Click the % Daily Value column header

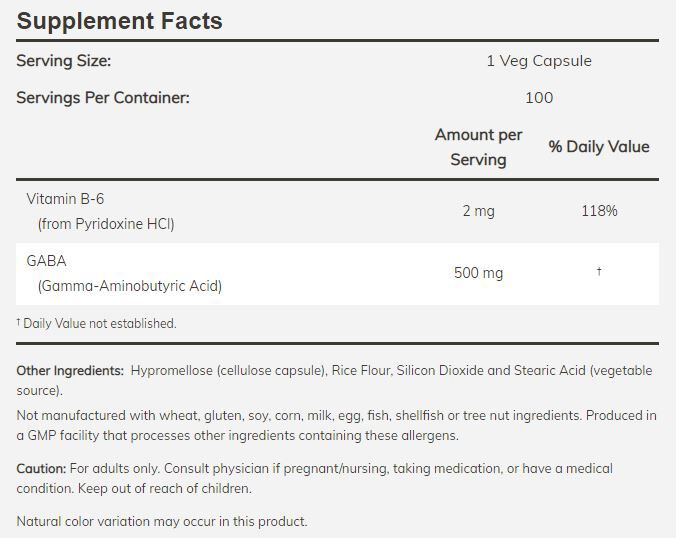[x=598, y=147]
